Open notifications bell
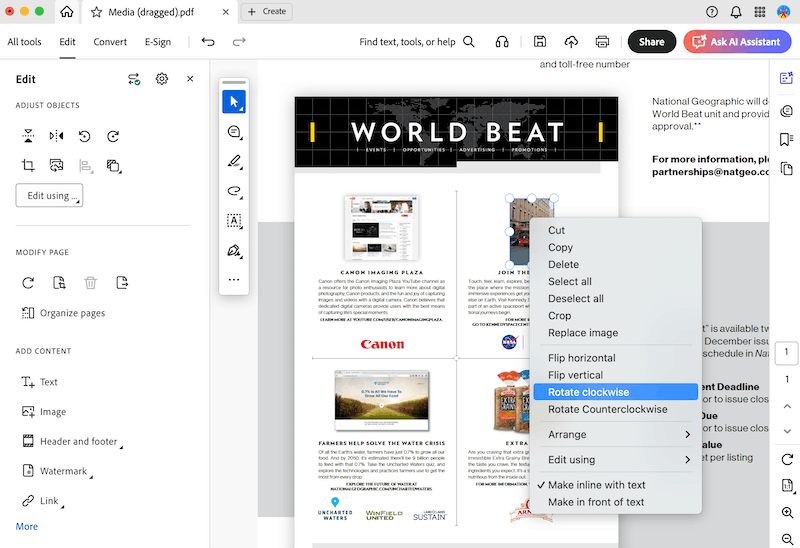The width and height of the screenshot is (800, 548). coord(736,12)
